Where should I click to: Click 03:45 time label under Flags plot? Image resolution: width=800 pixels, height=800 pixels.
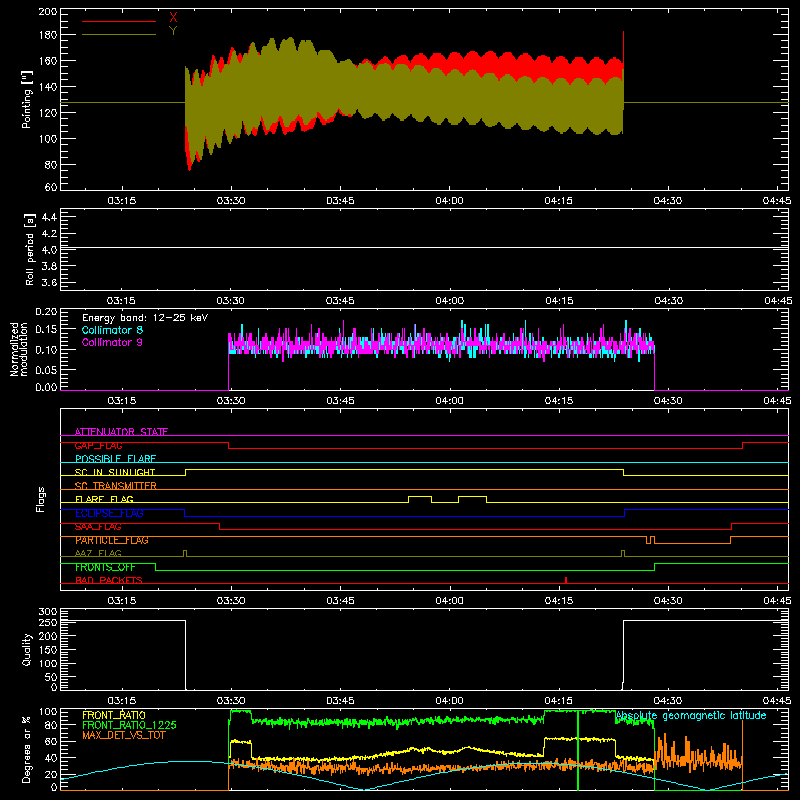(x=340, y=601)
